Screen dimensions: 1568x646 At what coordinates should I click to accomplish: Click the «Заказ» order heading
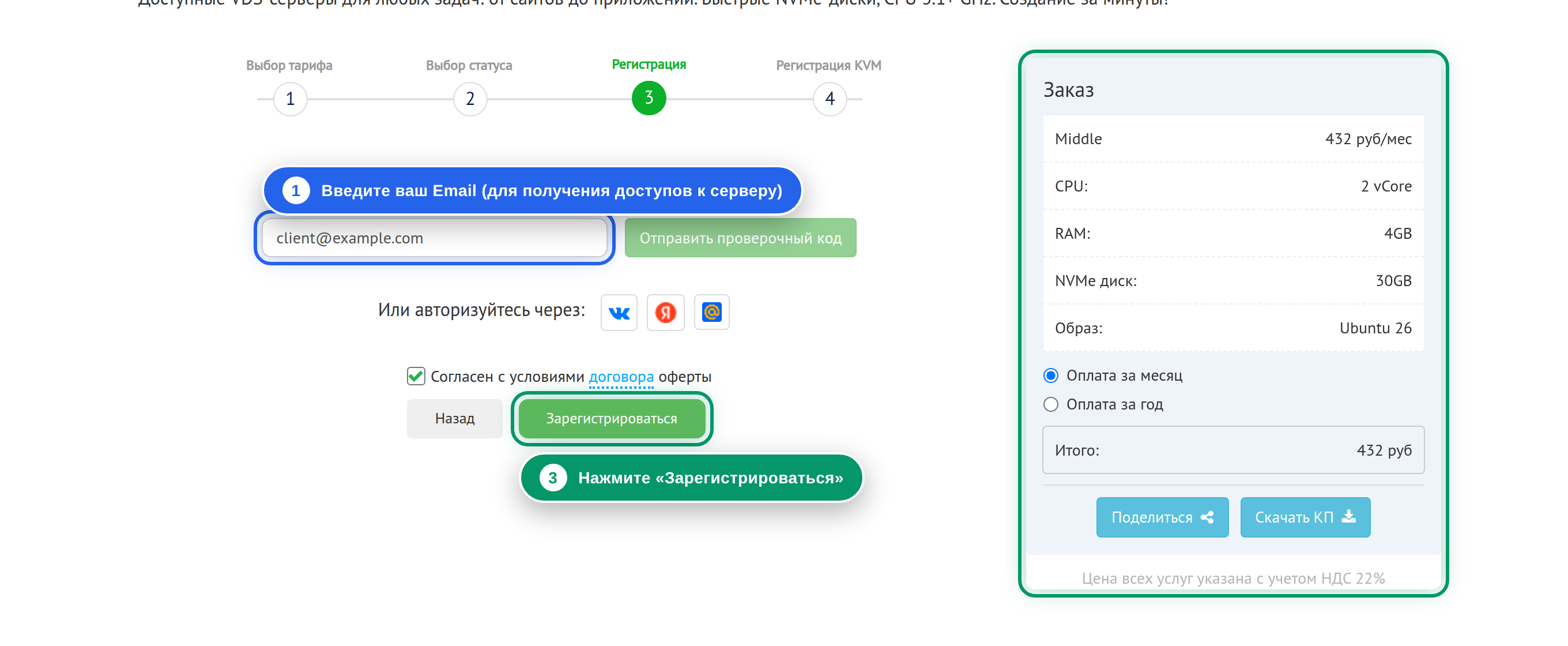click(x=1068, y=90)
